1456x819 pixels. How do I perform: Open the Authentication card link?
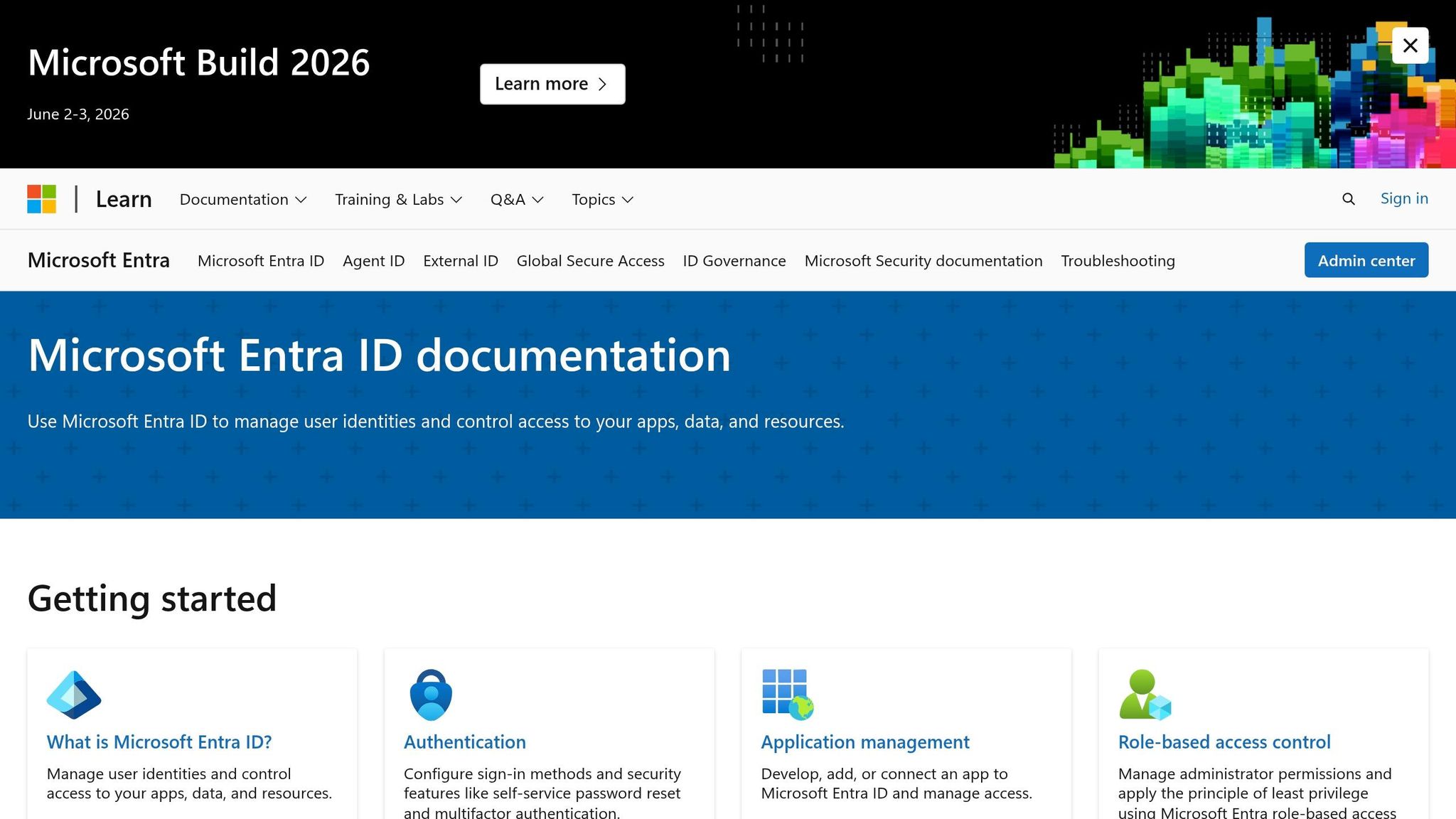(x=465, y=742)
